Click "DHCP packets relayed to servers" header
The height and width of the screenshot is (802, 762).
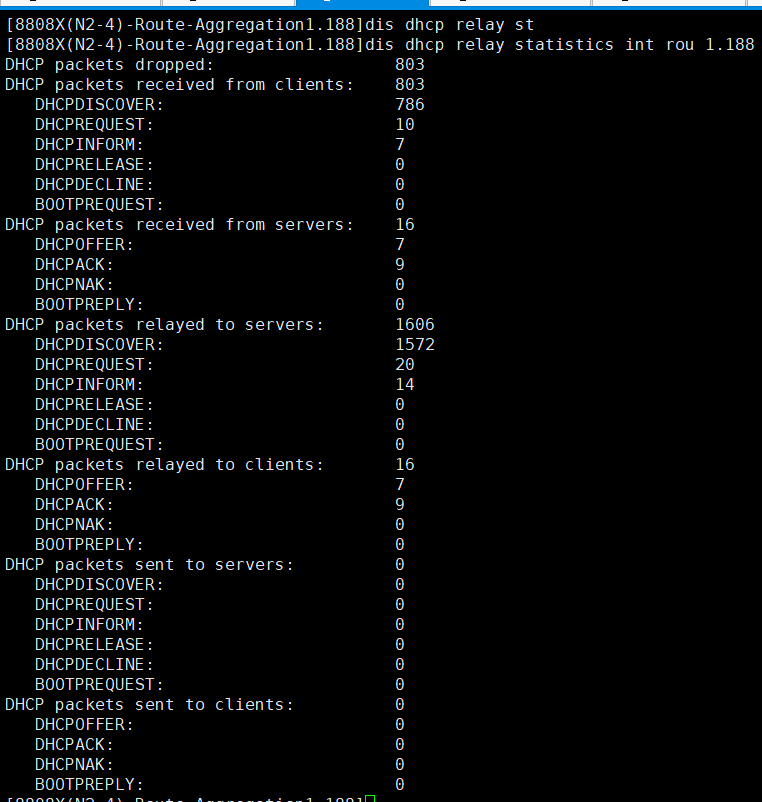(165, 324)
